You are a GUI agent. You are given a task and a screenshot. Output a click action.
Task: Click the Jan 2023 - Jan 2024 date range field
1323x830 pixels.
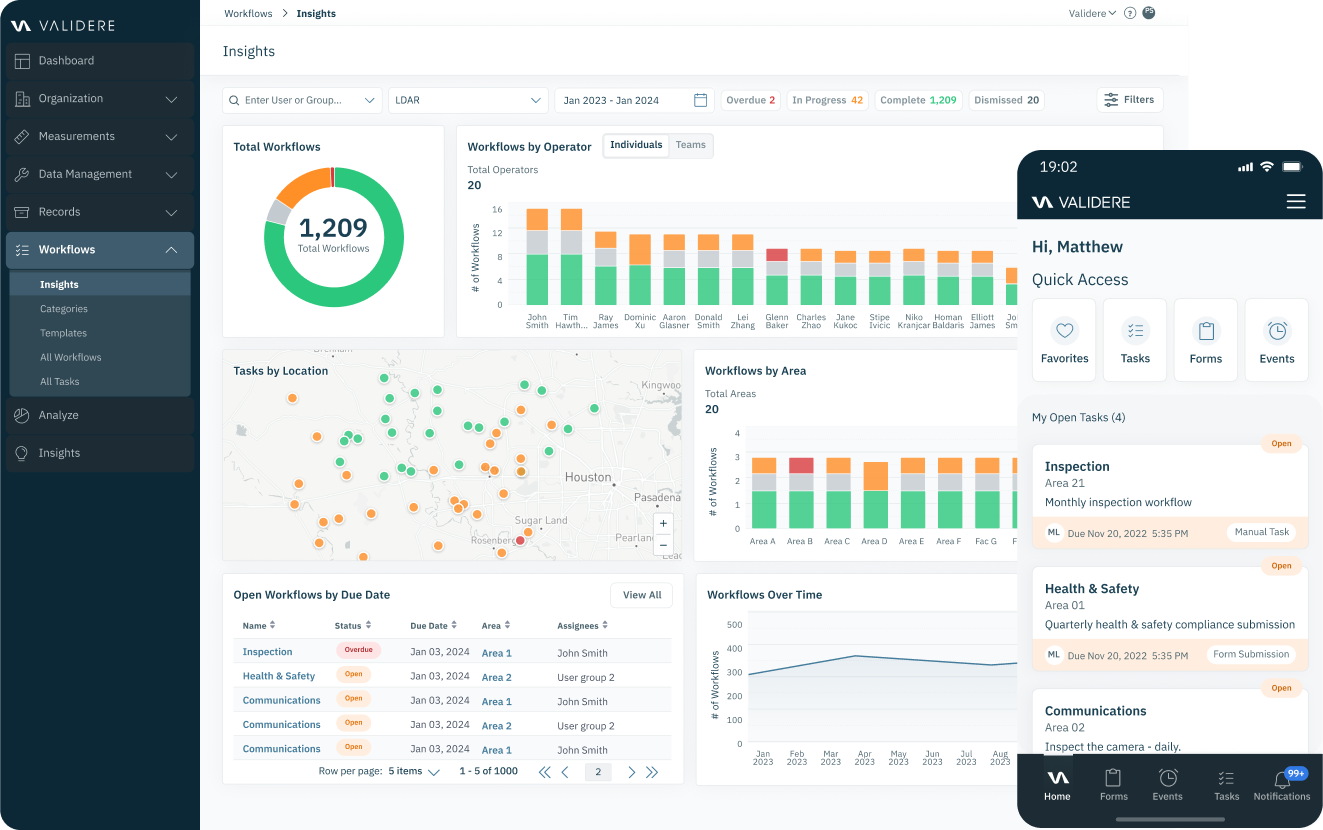pyautogui.click(x=634, y=100)
